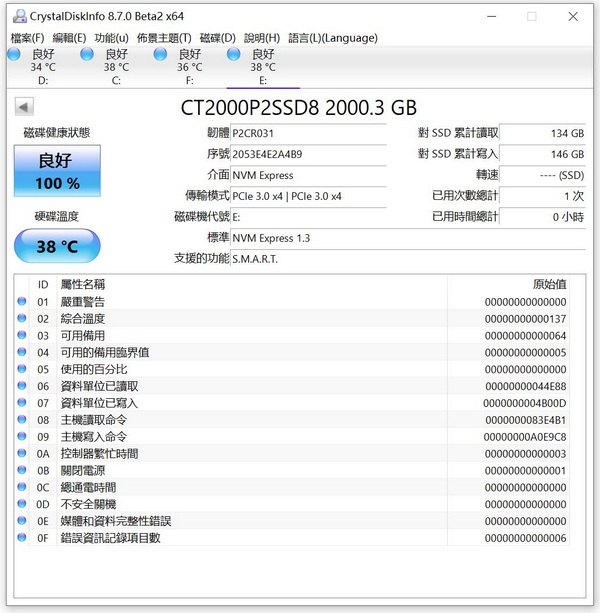Click the status dot for attribute 02 綜合溫度
The height and width of the screenshot is (613, 600).
point(22,318)
